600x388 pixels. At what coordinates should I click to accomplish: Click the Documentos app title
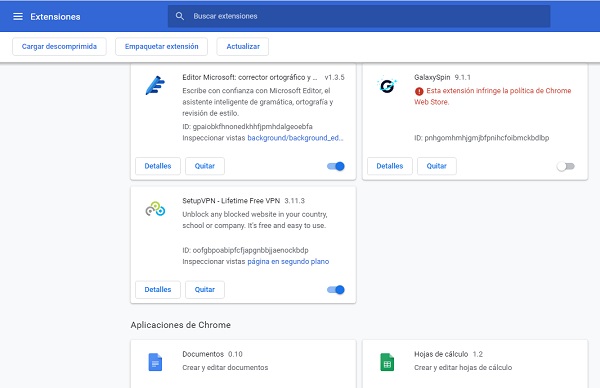click(203, 354)
